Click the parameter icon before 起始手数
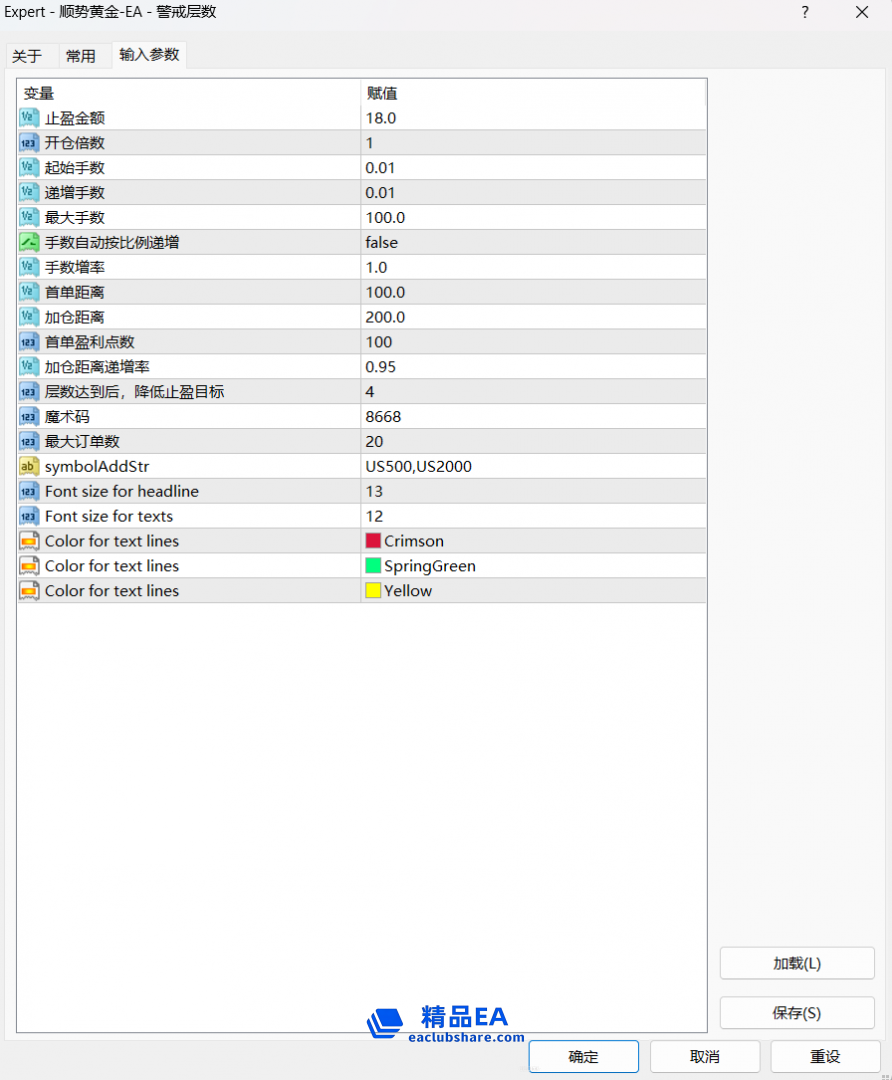 (x=27, y=167)
